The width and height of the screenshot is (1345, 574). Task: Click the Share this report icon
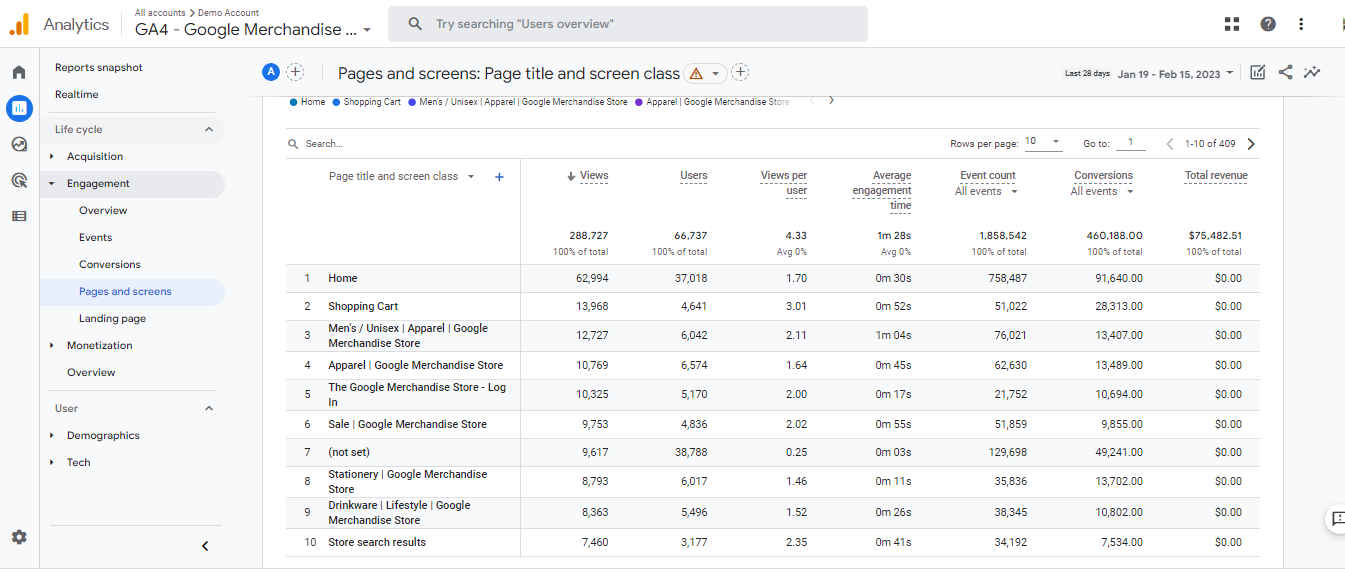(x=1286, y=72)
